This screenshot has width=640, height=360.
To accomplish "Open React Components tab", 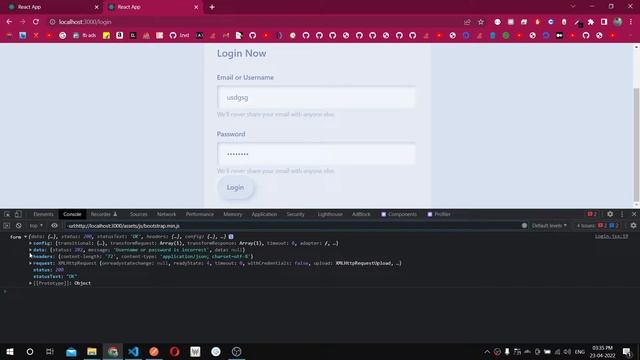I will click(399, 214).
